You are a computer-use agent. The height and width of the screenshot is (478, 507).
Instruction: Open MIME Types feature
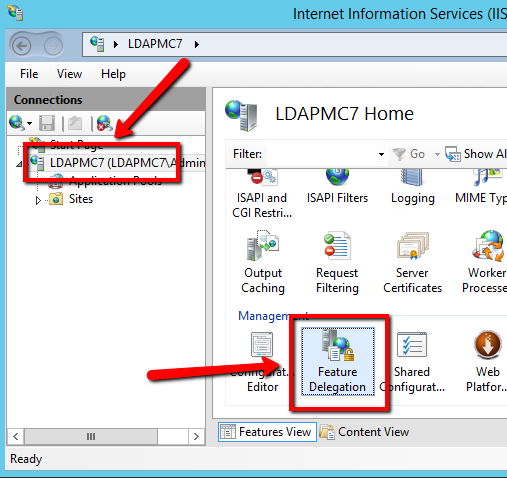tap(482, 187)
